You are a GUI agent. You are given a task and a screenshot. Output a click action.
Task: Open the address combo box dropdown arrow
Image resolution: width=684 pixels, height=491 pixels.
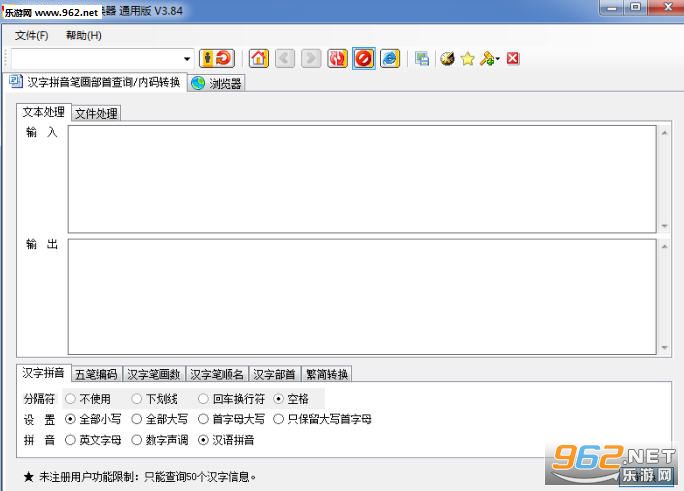coord(187,59)
